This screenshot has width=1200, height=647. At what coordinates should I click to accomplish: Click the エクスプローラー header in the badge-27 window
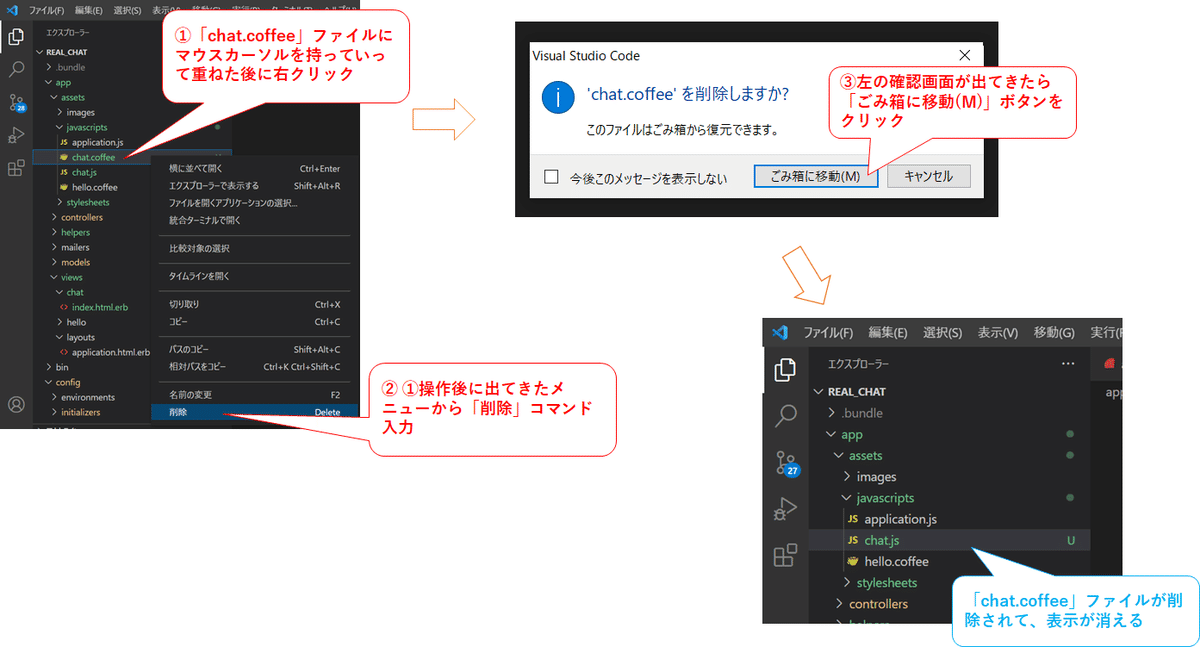click(x=858, y=364)
